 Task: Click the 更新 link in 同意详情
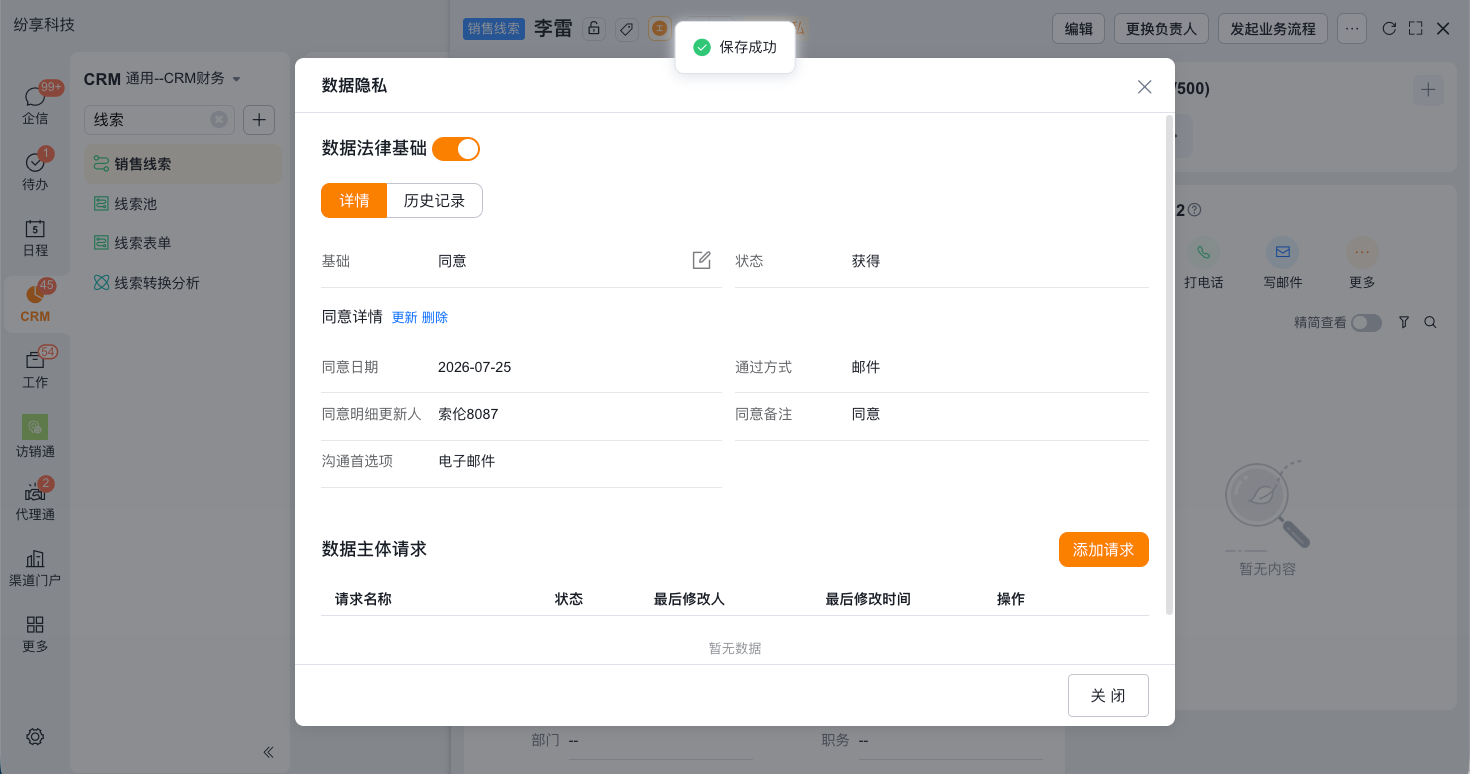pyautogui.click(x=404, y=317)
